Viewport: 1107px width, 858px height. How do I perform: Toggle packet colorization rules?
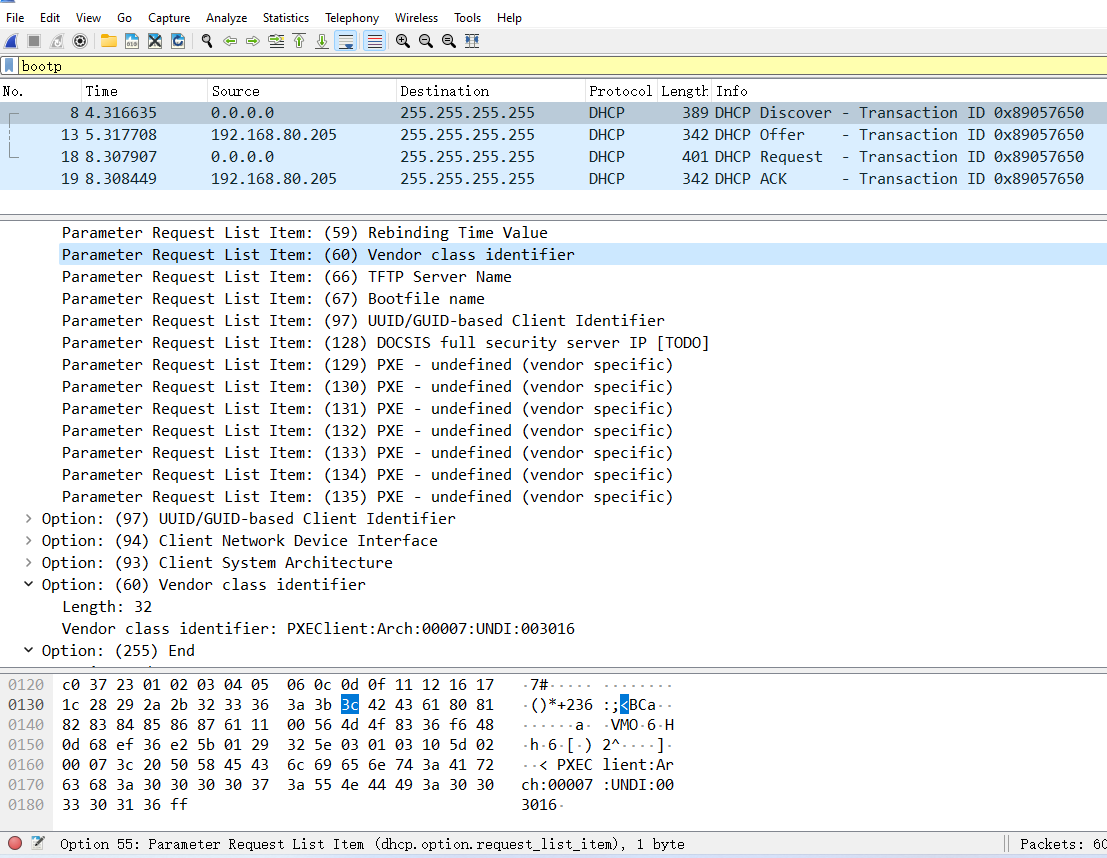tap(374, 41)
